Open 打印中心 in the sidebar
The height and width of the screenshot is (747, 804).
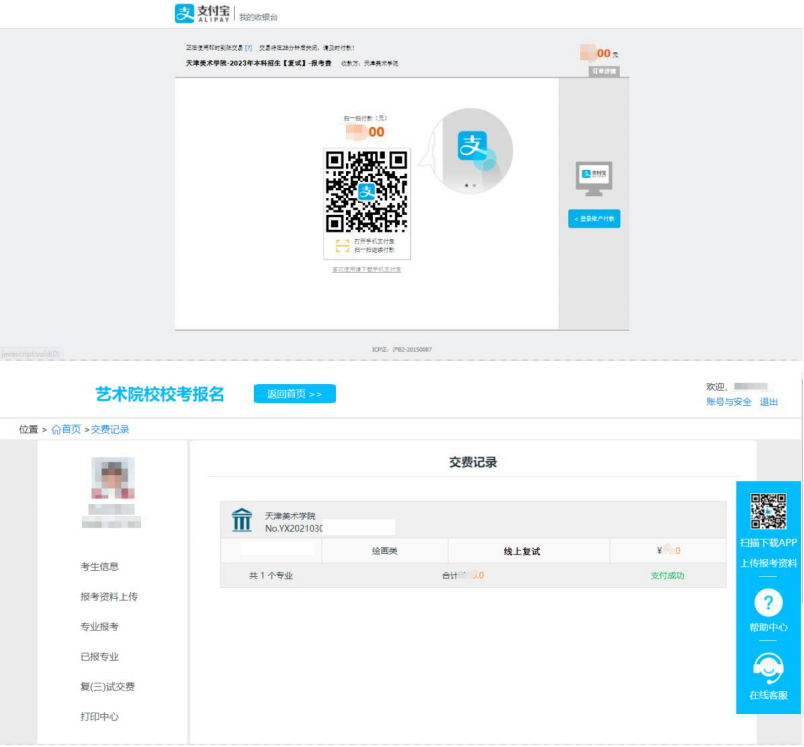click(99, 717)
